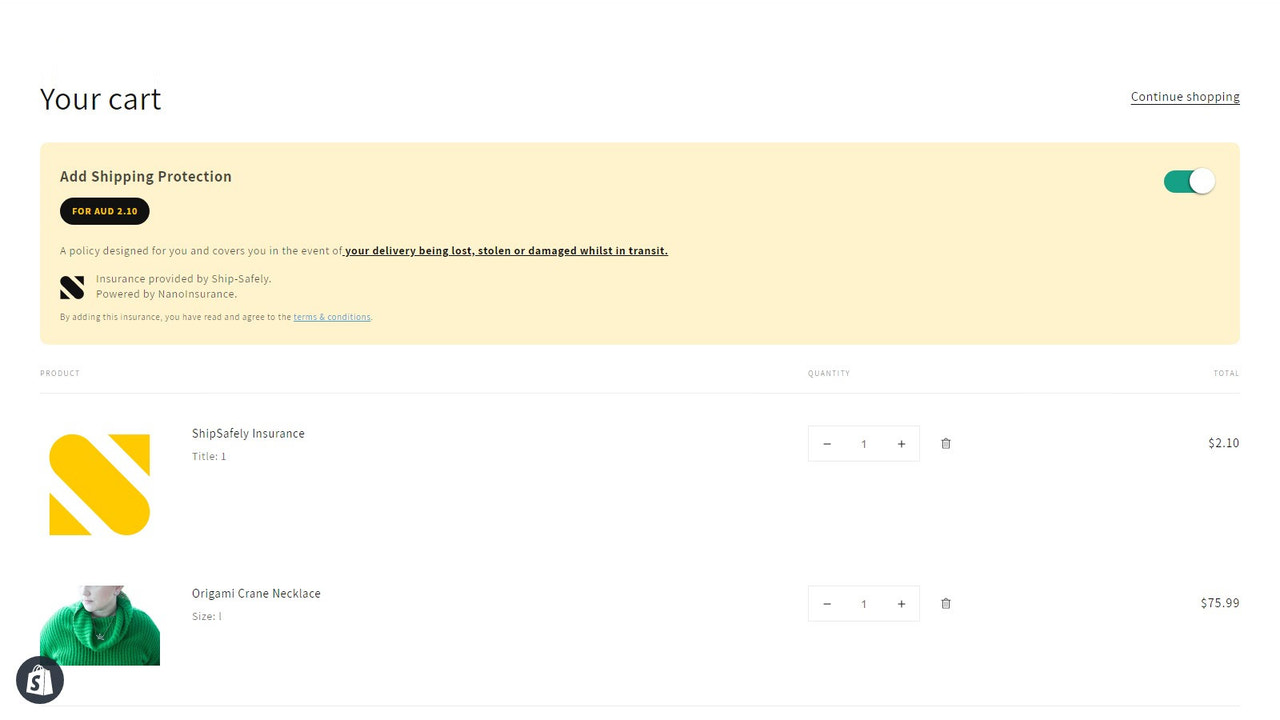Click the Ship-Safely logo icon in the banner
This screenshot has width=1280, height=720.
click(71, 286)
